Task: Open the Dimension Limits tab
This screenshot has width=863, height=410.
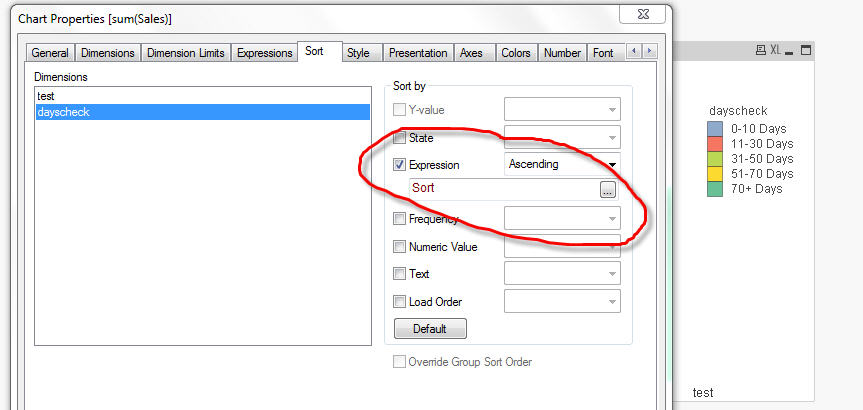Action: (186, 53)
